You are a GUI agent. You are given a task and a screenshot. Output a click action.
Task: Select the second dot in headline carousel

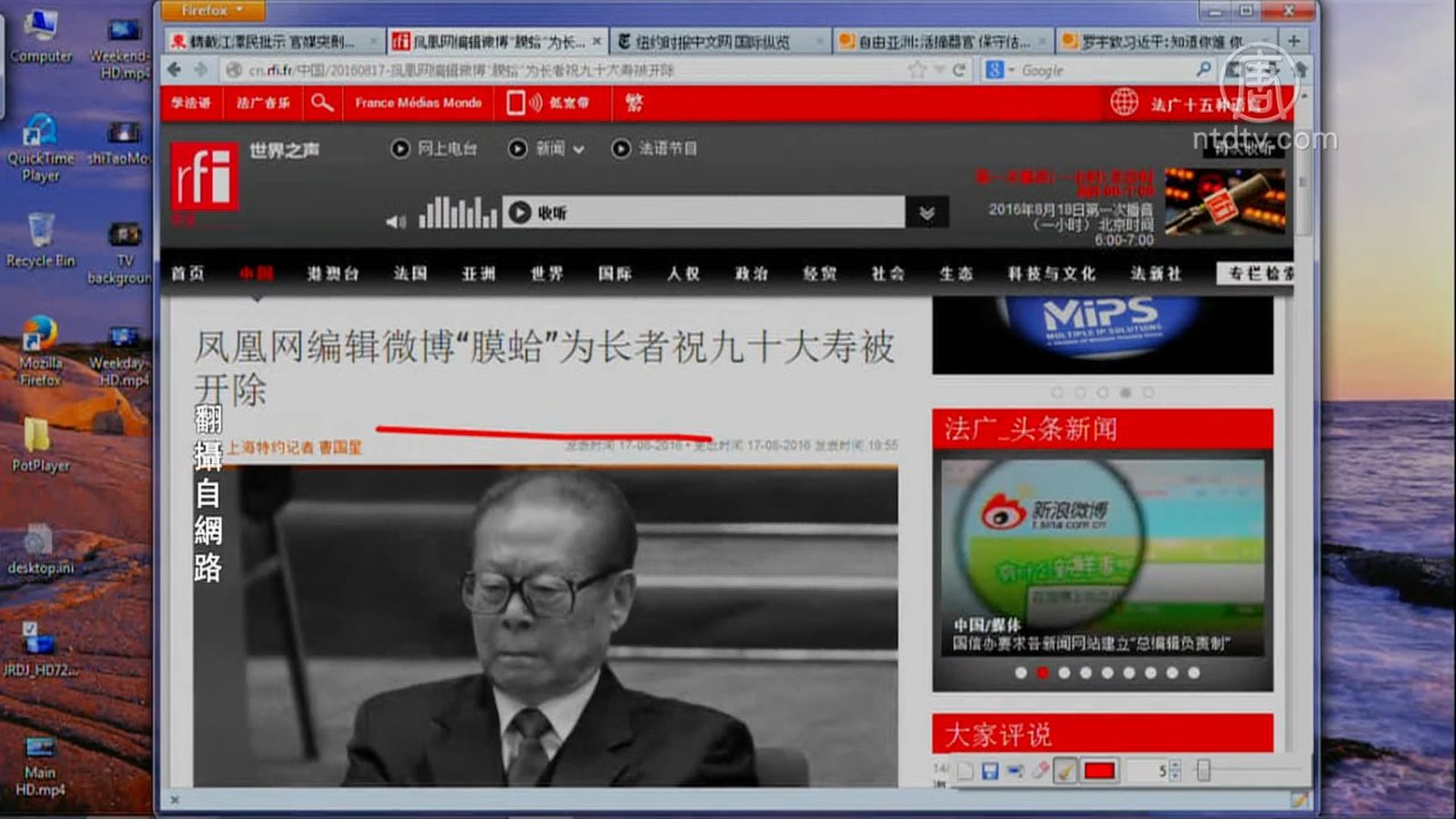pyautogui.click(x=1042, y=672)
